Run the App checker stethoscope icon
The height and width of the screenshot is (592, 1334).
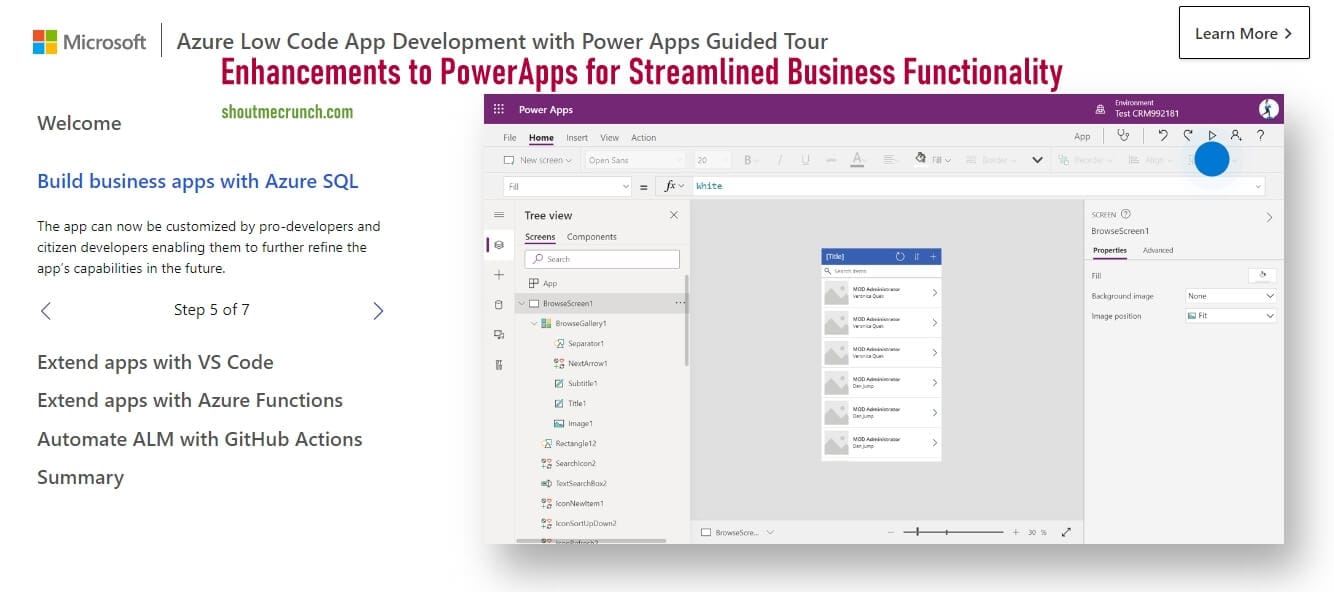click(x=1124, y=136)
